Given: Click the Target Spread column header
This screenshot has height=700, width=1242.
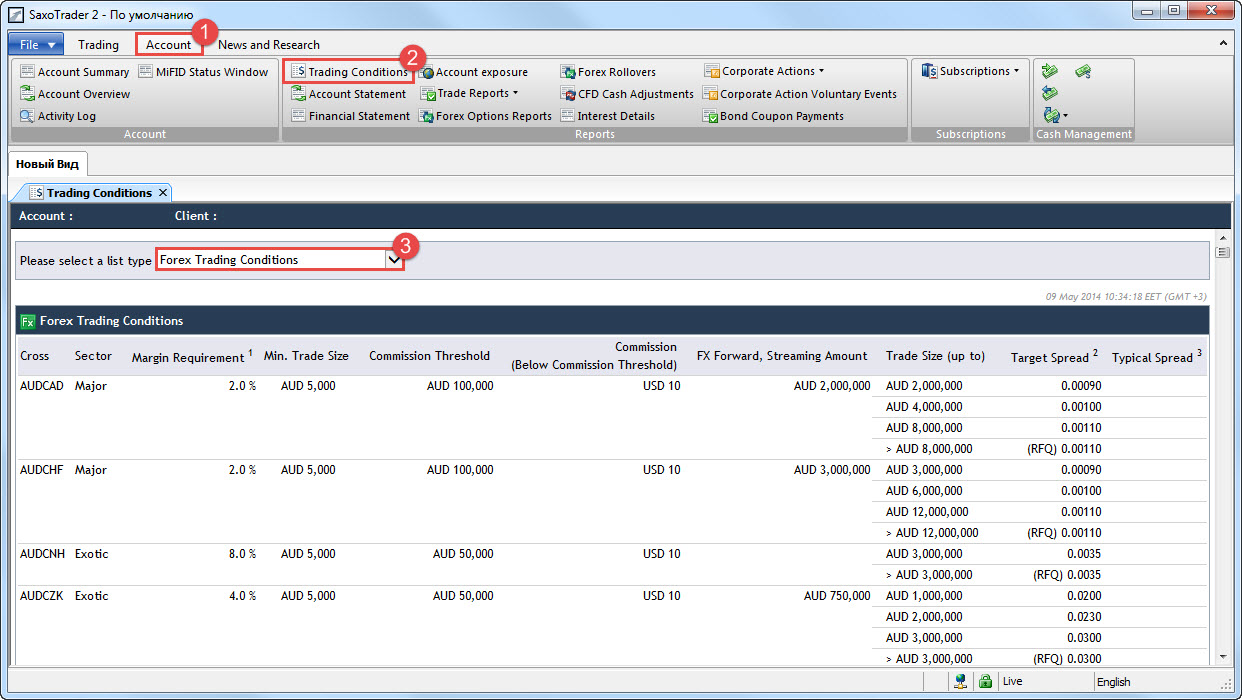Looking at the screenshot, I should (x=1055, y=357).
